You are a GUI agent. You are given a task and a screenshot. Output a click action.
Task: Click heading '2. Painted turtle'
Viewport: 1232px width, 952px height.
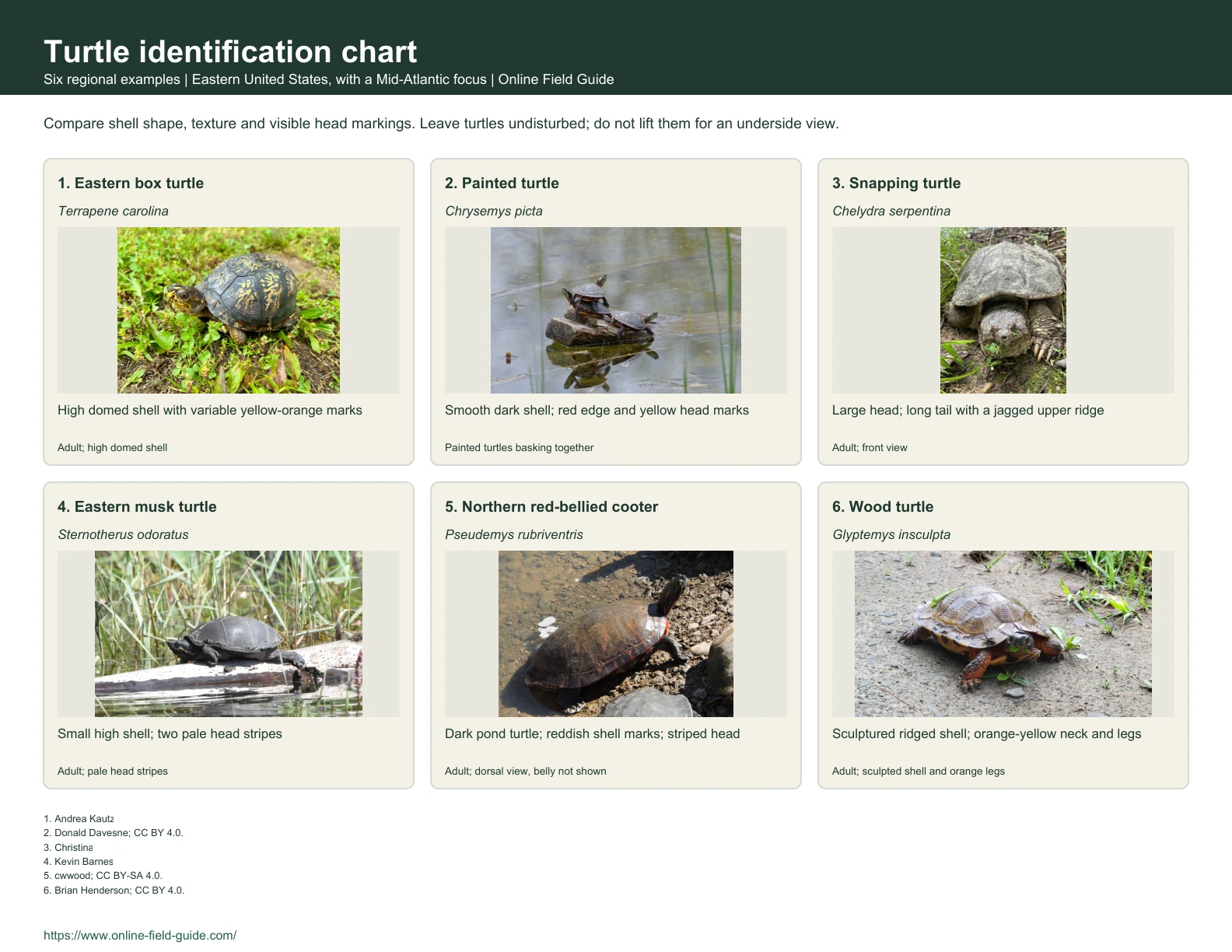tap(502, 183)
